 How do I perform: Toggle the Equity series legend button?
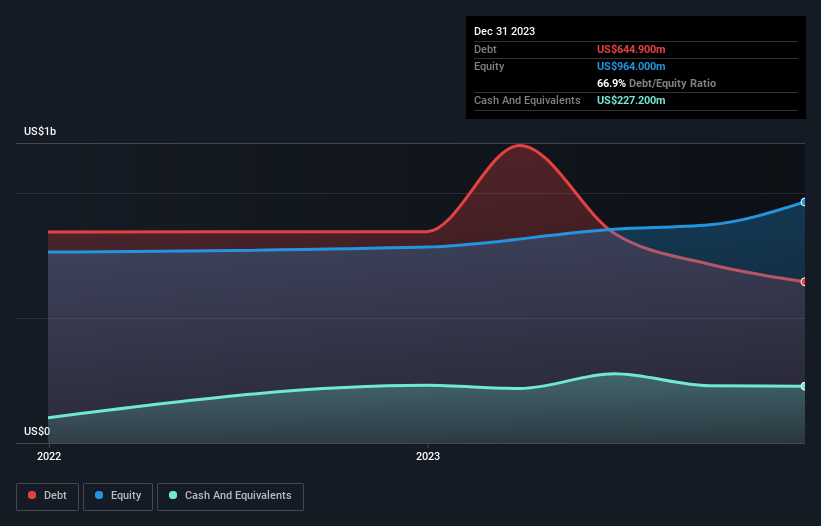tap(118, 496)
